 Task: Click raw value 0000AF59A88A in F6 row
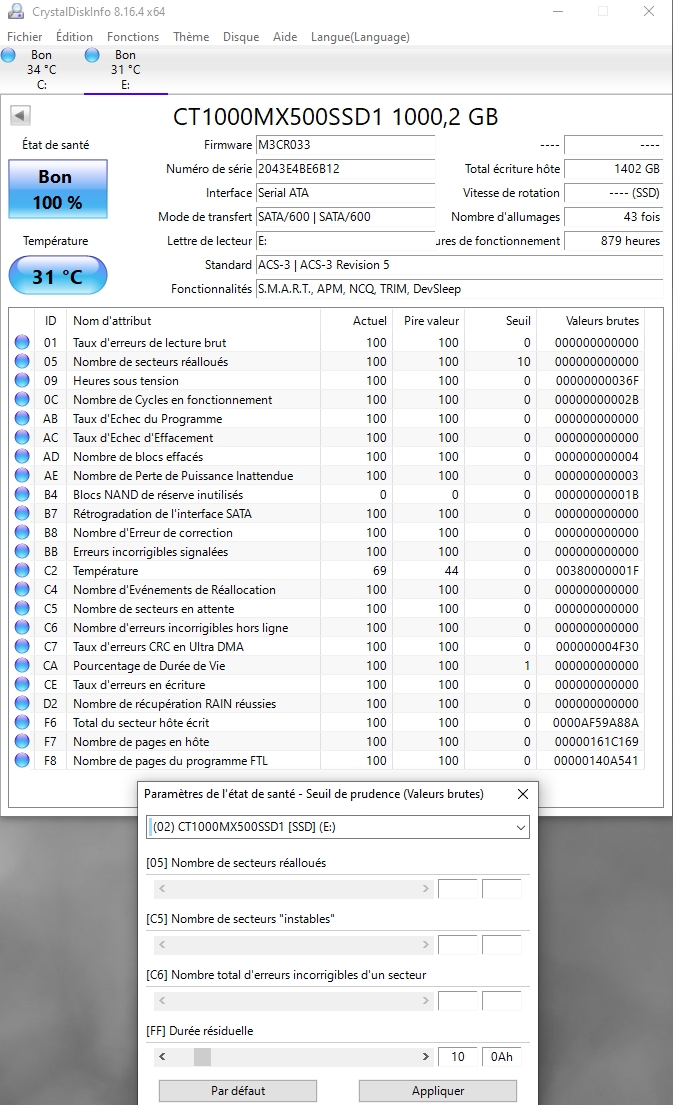tap(595, 722)
